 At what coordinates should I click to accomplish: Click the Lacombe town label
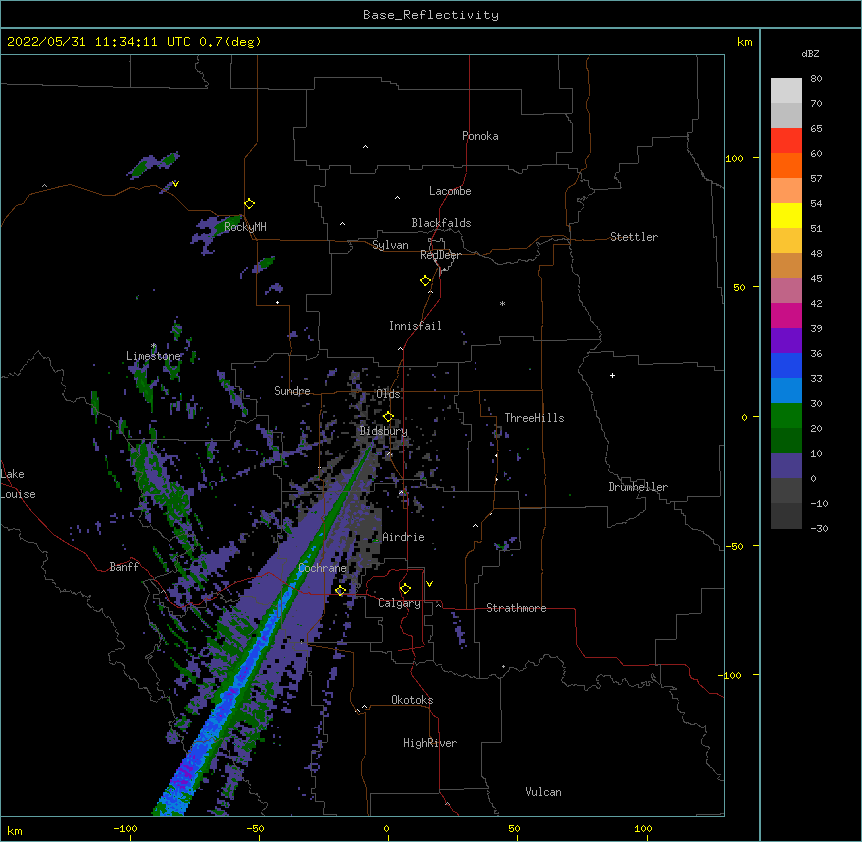pos(450,191)
